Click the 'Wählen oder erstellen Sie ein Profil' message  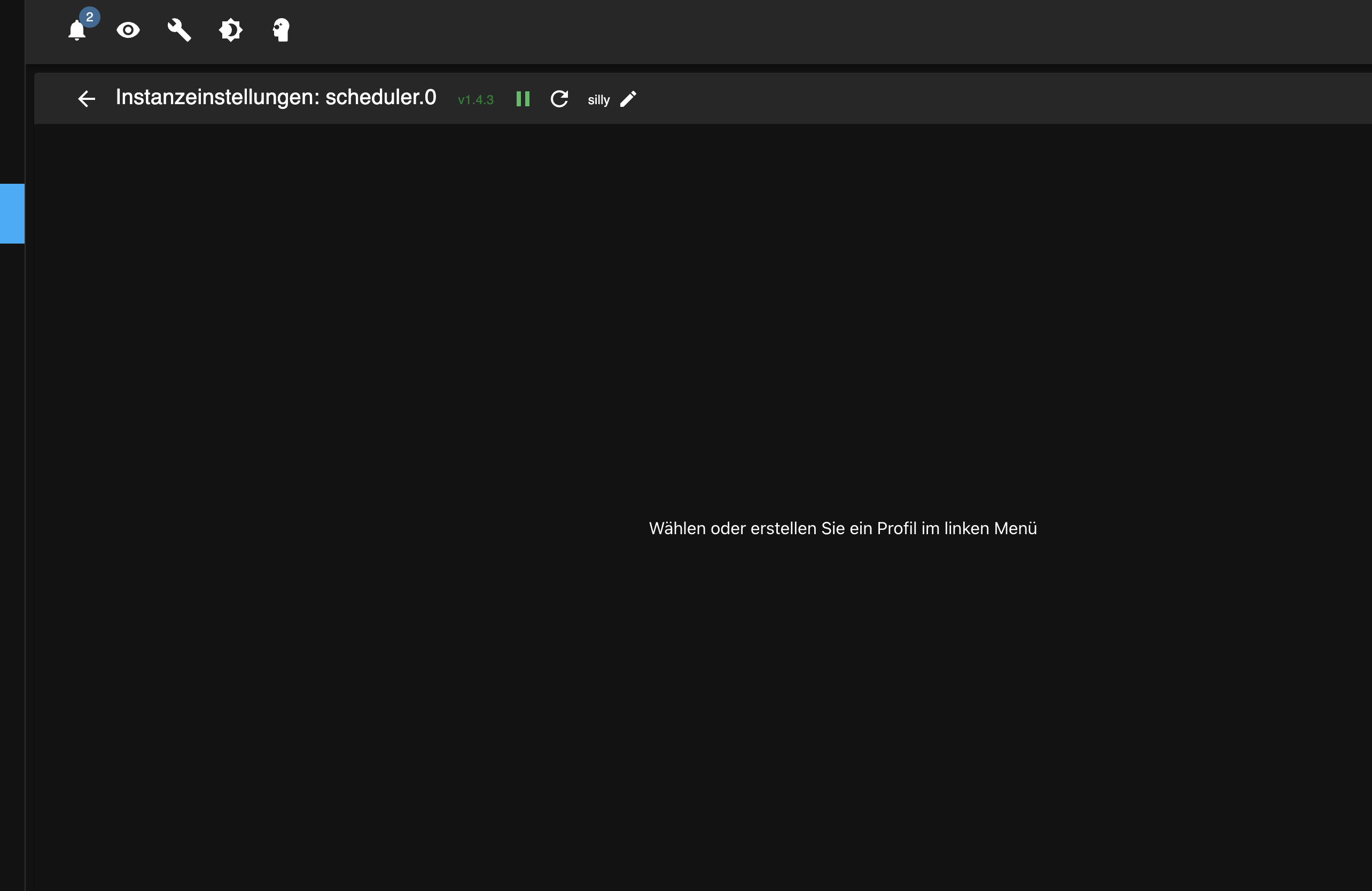843,528
